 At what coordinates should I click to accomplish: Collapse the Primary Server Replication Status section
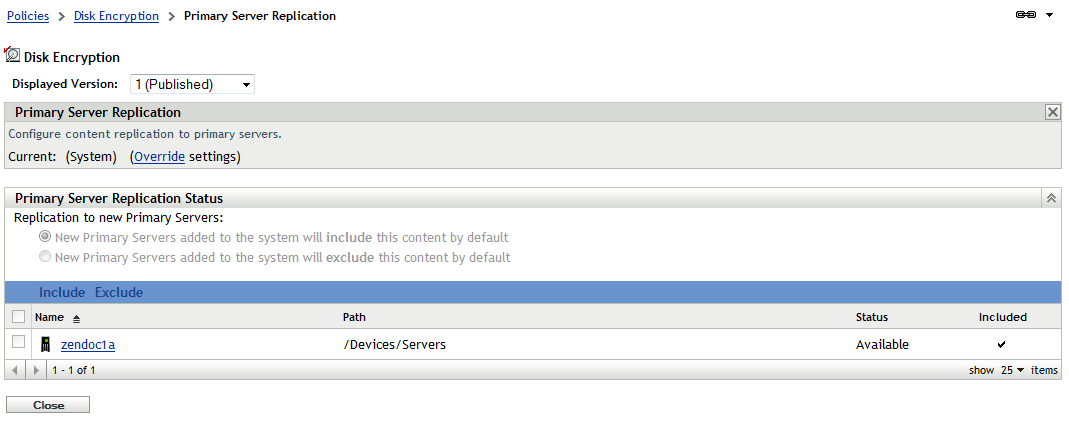point(1052,198)
